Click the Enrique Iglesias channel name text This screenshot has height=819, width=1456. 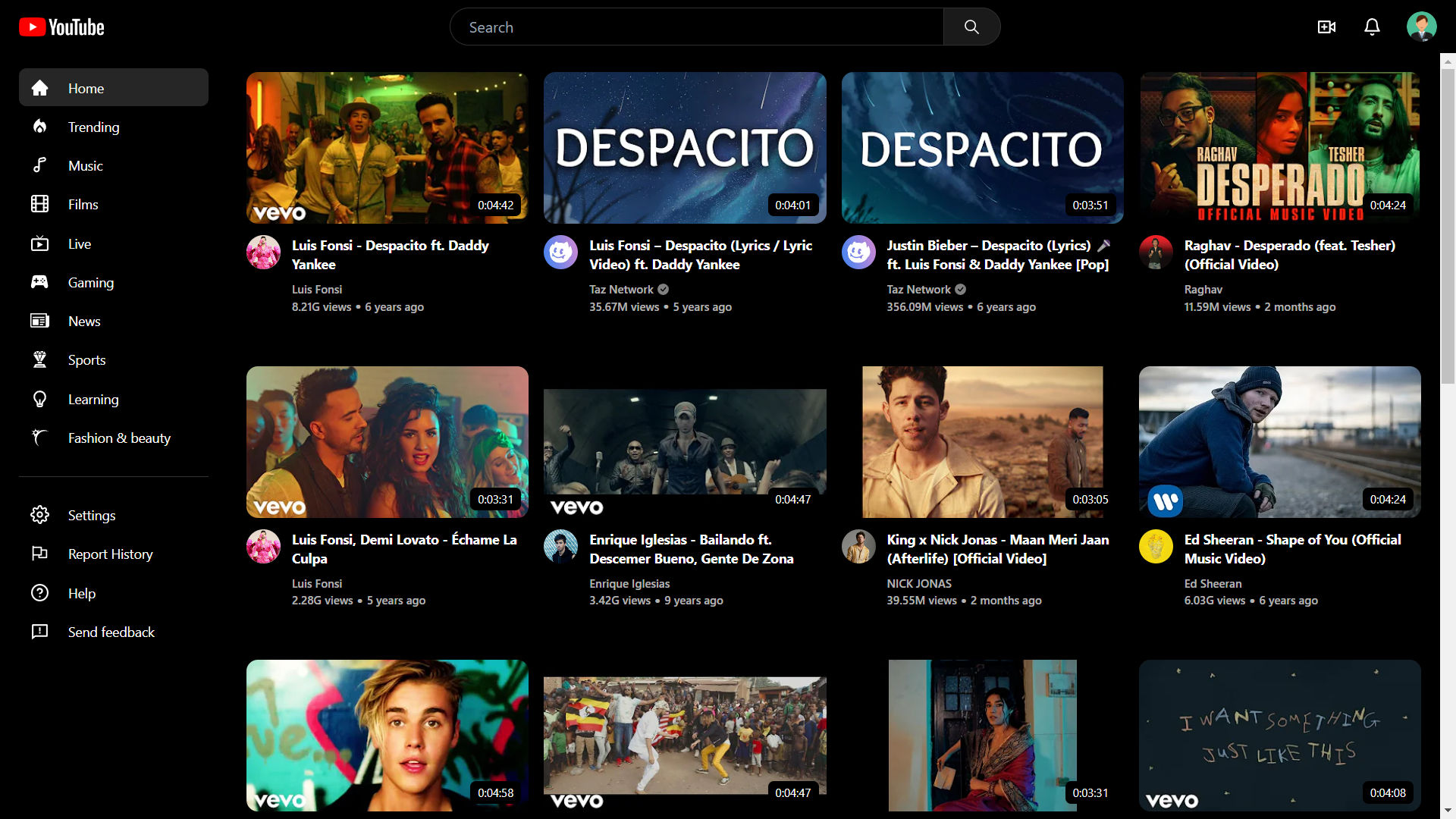pos(629,584)
